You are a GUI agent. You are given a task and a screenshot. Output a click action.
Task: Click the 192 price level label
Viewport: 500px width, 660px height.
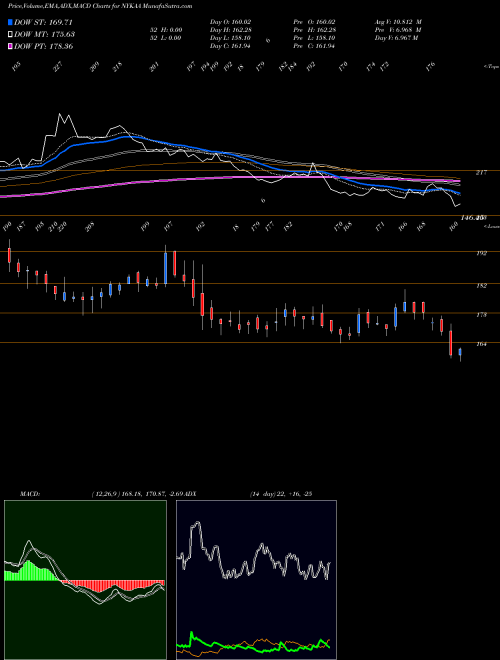click(x=481, y=253)
